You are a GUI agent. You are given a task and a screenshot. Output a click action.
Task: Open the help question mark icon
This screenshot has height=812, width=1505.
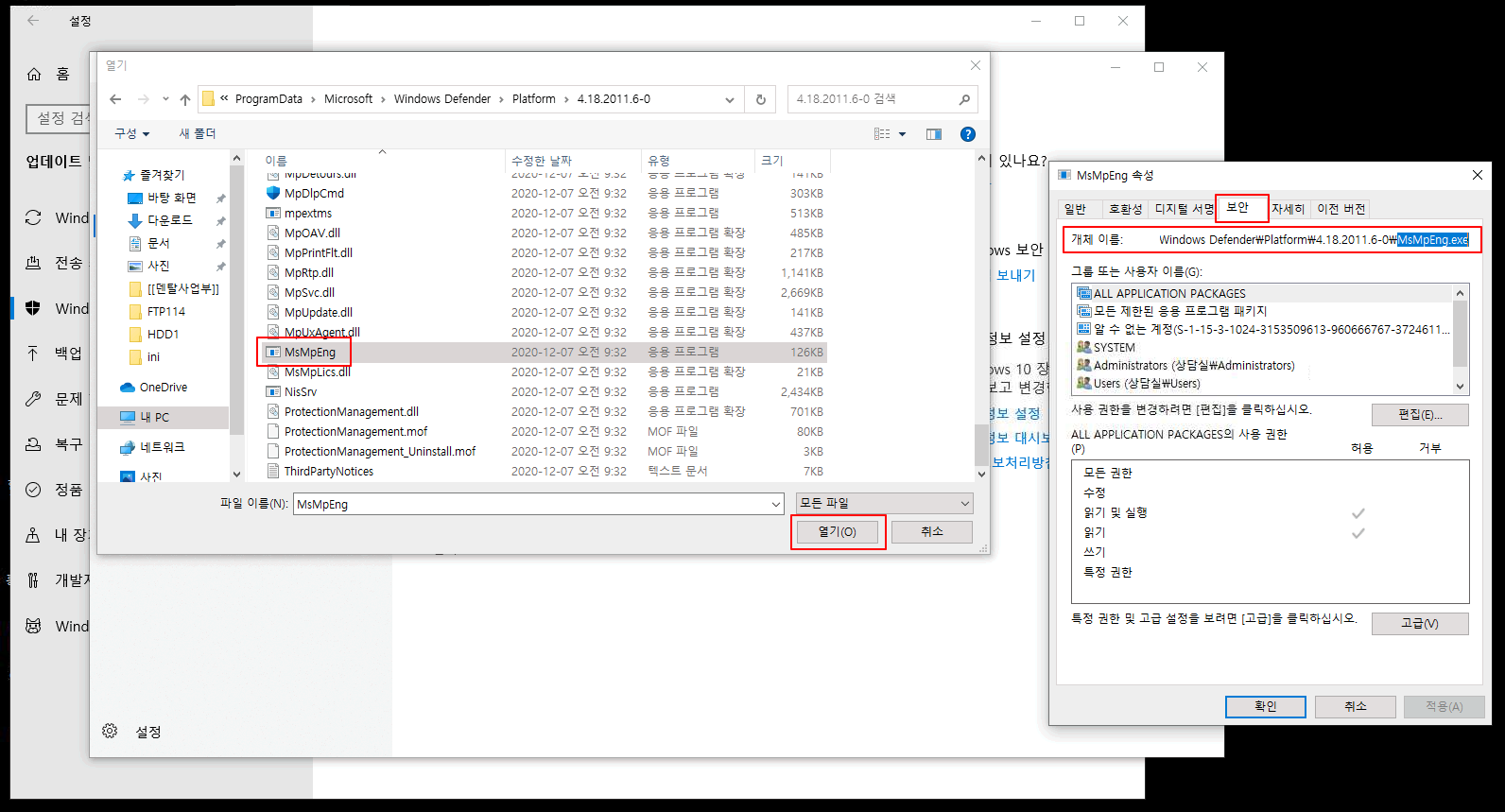click(x=968, y=134)
